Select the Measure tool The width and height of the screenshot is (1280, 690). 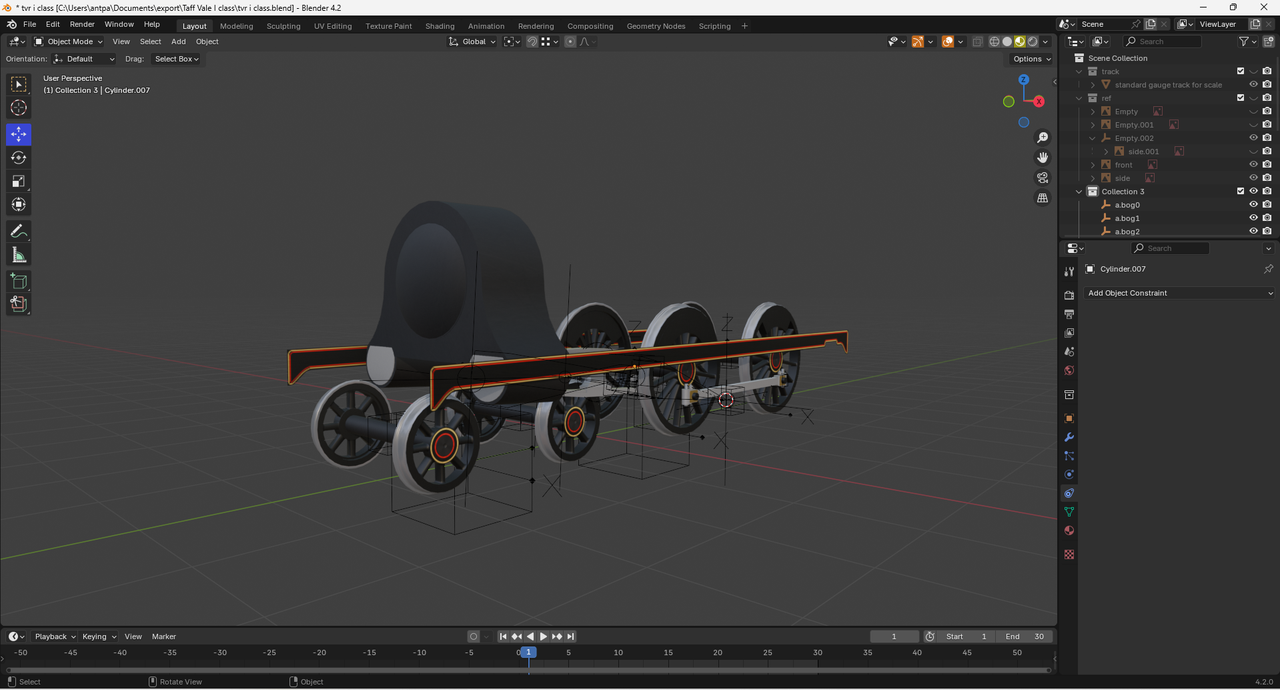pyautogui.click(x=19, y=255)
